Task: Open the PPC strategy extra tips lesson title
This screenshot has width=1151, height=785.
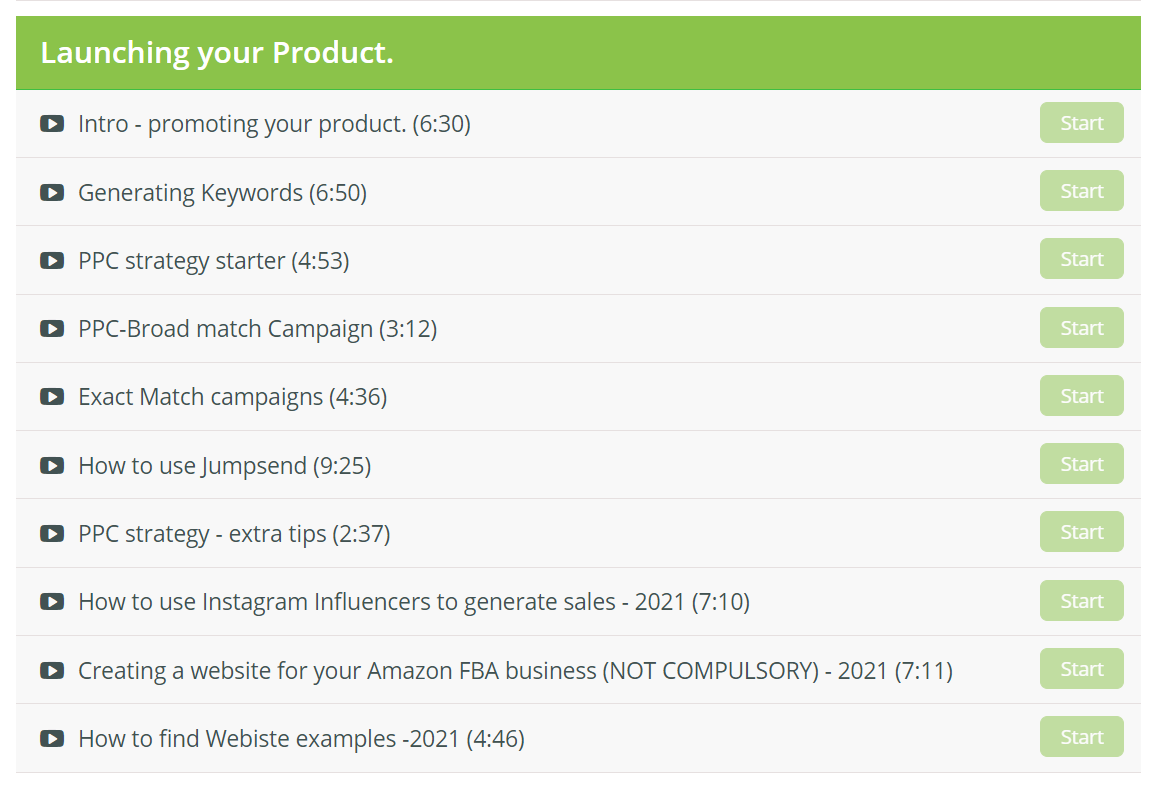Action: pos(234,534)
